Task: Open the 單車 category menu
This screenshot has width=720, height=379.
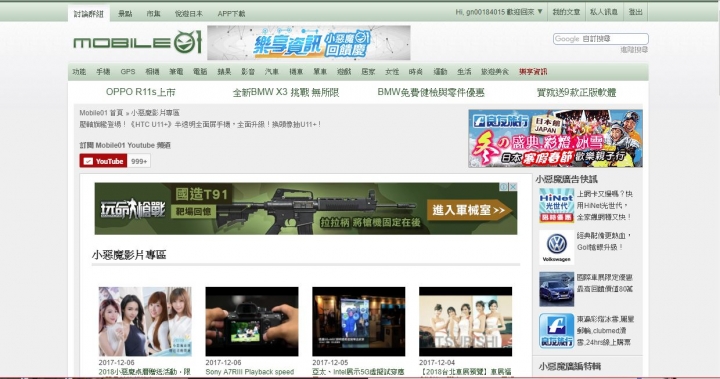Action: tap(320, 72)
